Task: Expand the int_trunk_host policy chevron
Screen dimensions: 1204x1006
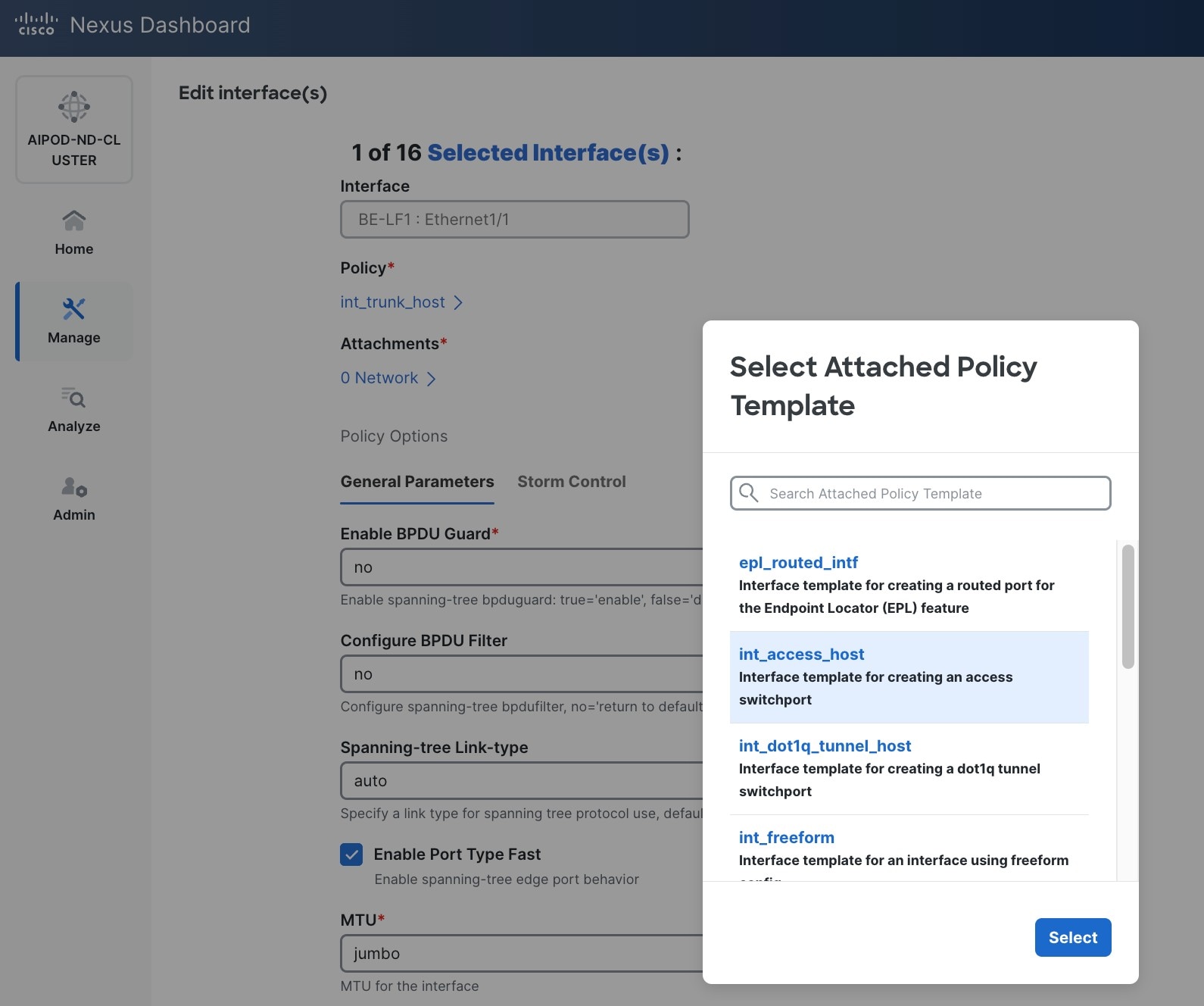Action: (x=458, y=302)
